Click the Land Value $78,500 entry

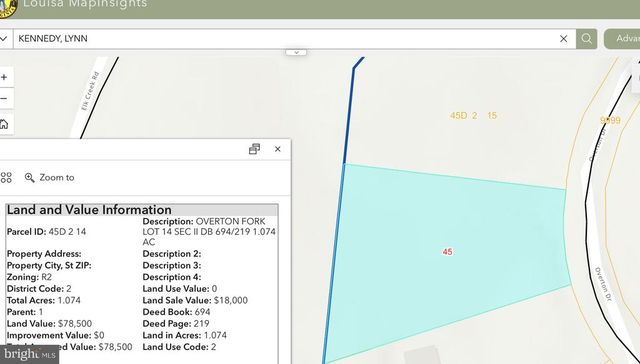[x=49, y=324]
